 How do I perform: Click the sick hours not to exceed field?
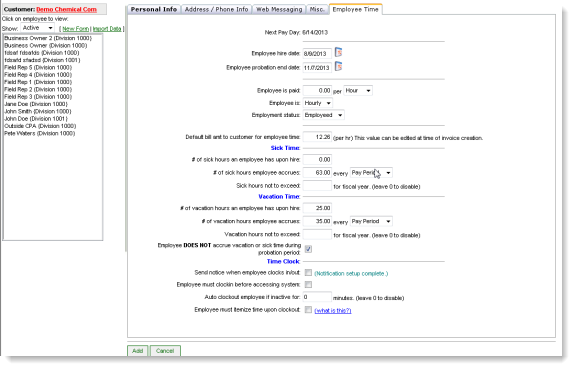coord(317,186)
